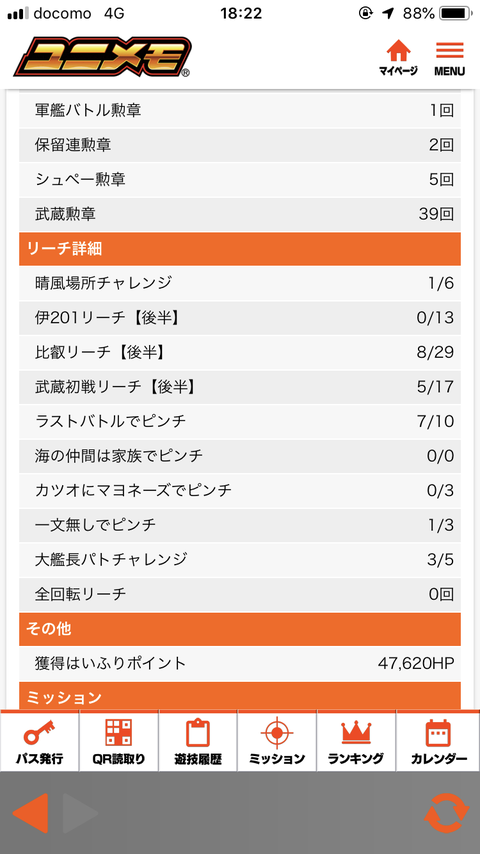The width and height of the screenshot is (480, 854).
Task: Tap the orange ミッション section header
Action: click(240, 696)
